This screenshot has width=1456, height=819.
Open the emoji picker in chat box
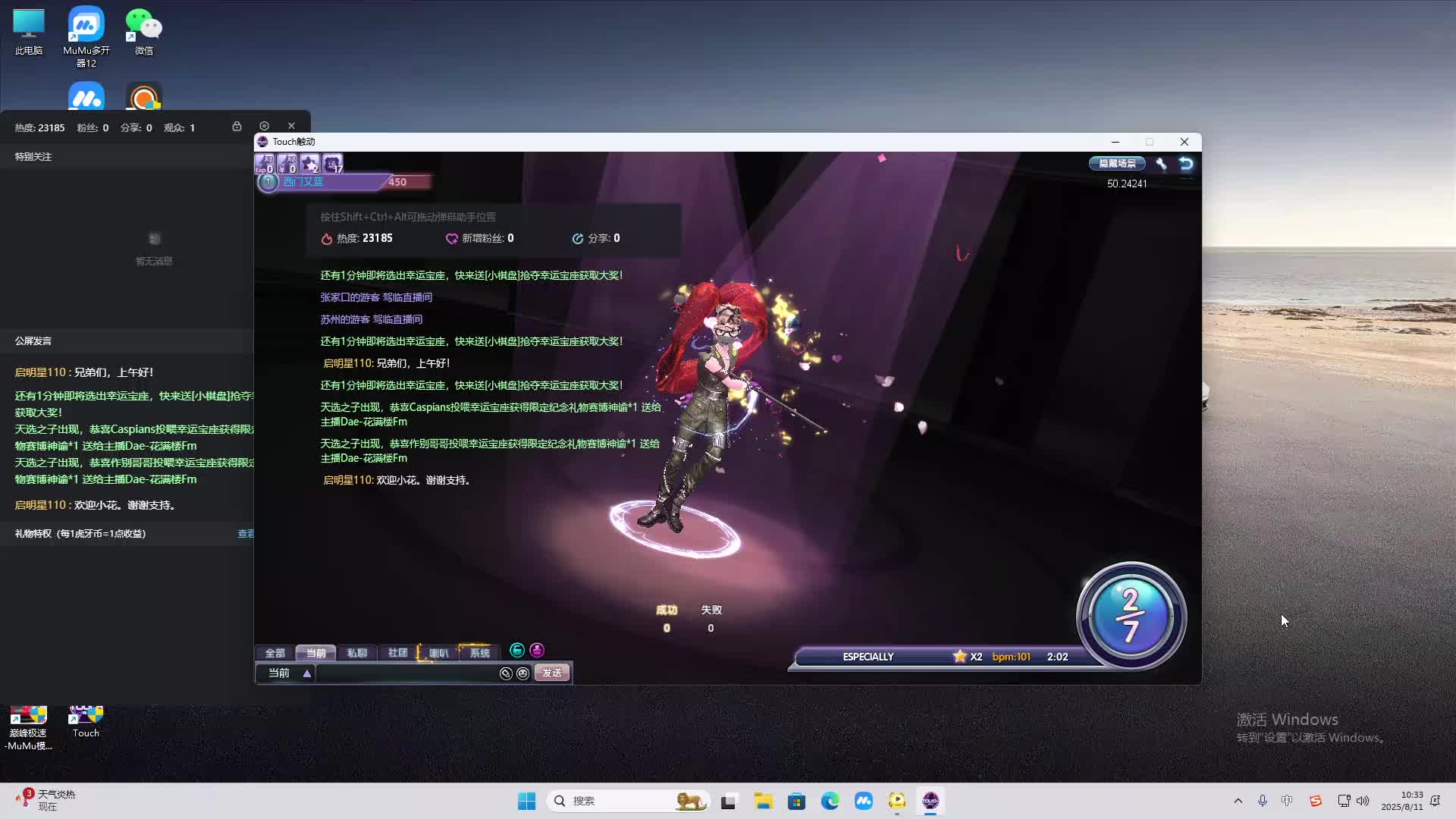point(522,673)
